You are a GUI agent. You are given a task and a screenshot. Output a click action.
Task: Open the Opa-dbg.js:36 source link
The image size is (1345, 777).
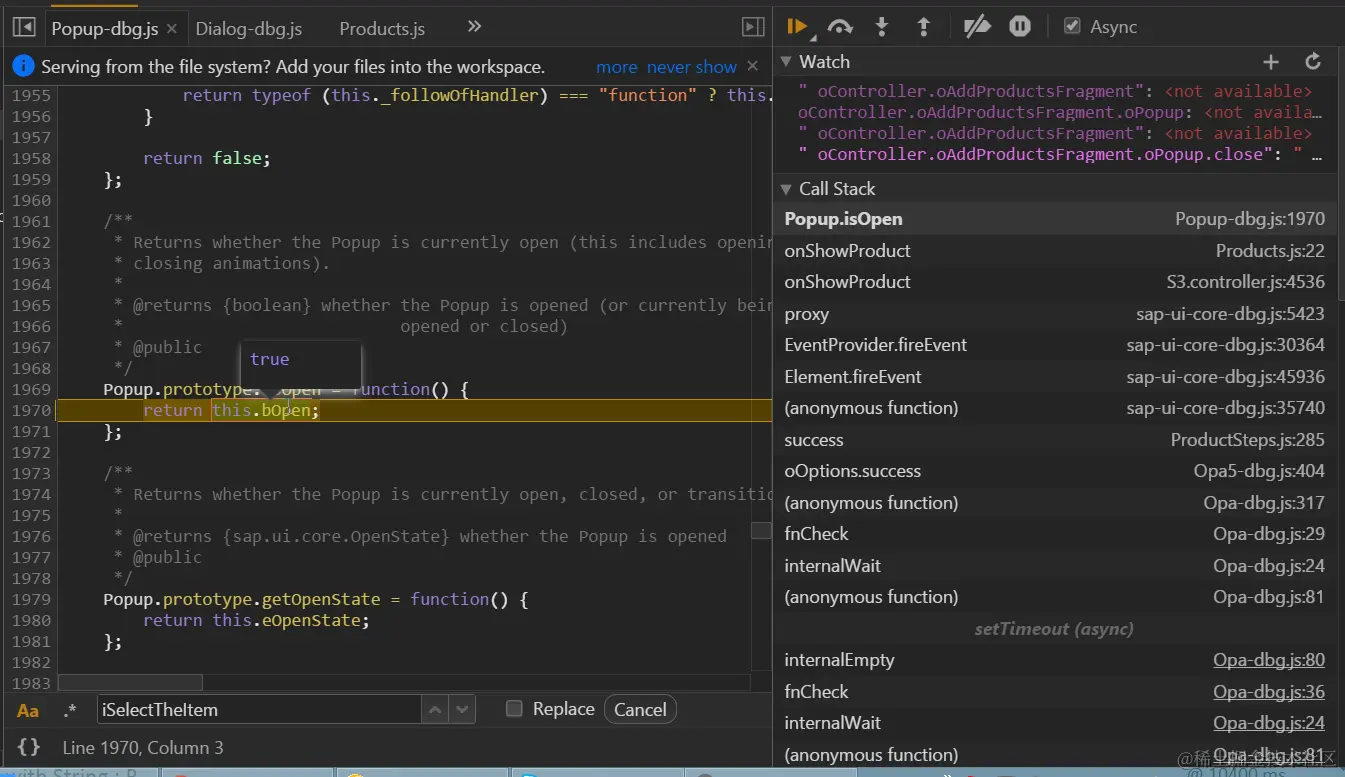(1268, 692)
